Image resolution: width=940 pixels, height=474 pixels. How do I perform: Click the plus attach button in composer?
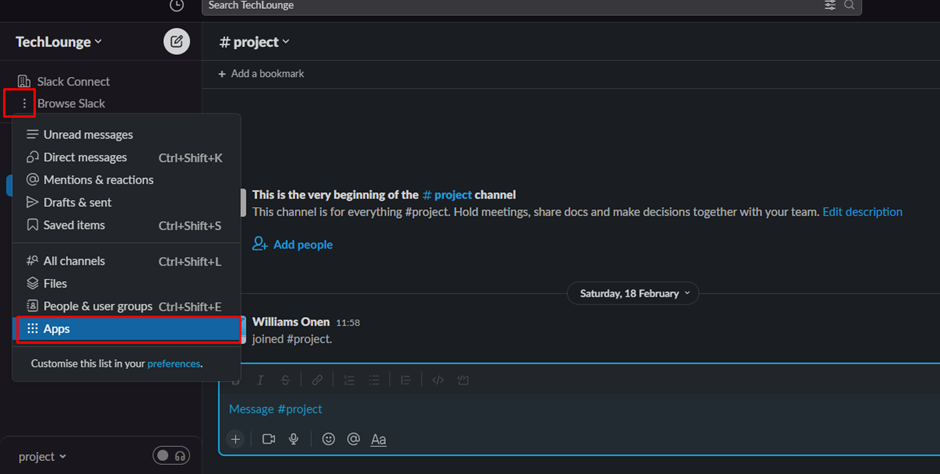(x=236, y=439)
